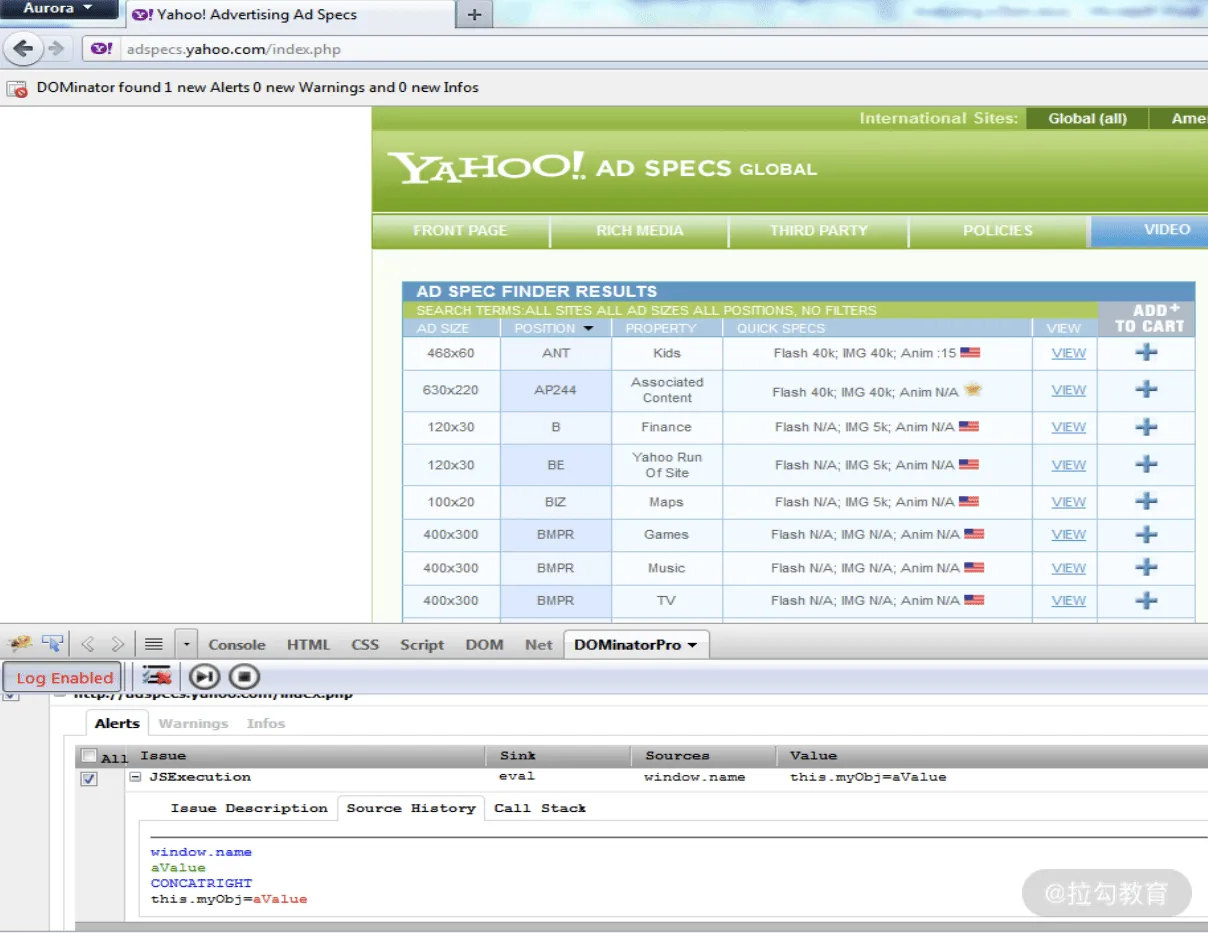Viewport: 1208px width, 933px height.
Task: Add the Finance spec to cart
Action: click(x=1146, y=427)
